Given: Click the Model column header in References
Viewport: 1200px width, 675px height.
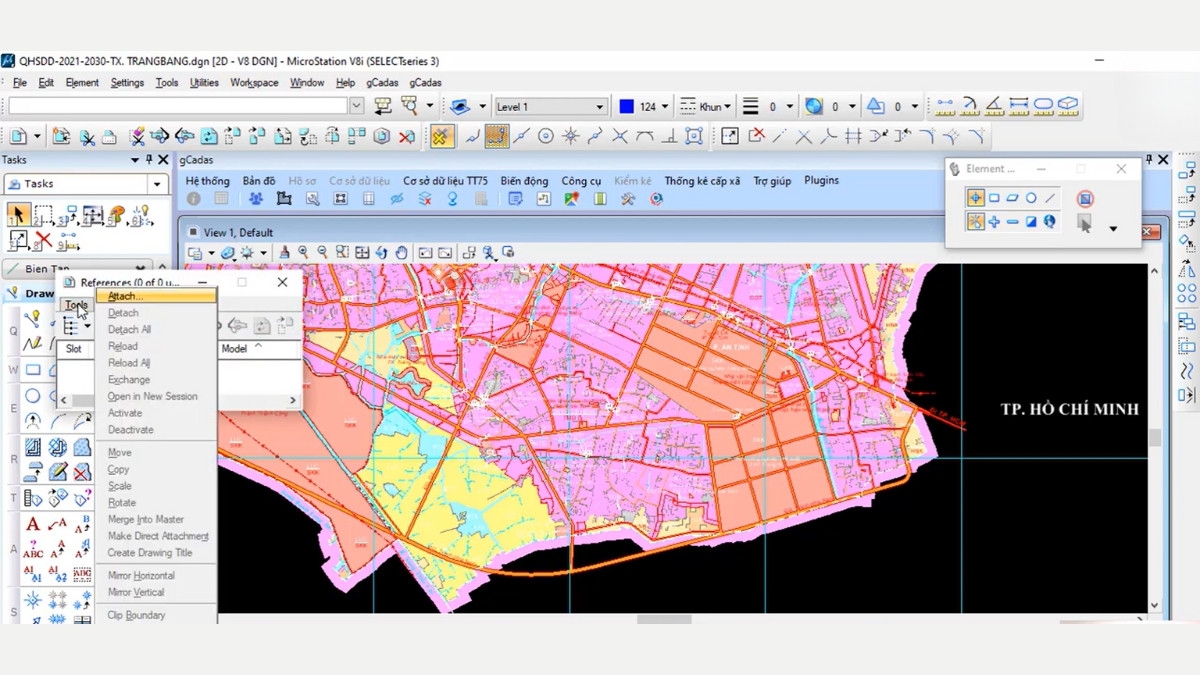Looking at the screenshot, I should tap(258, 348).
